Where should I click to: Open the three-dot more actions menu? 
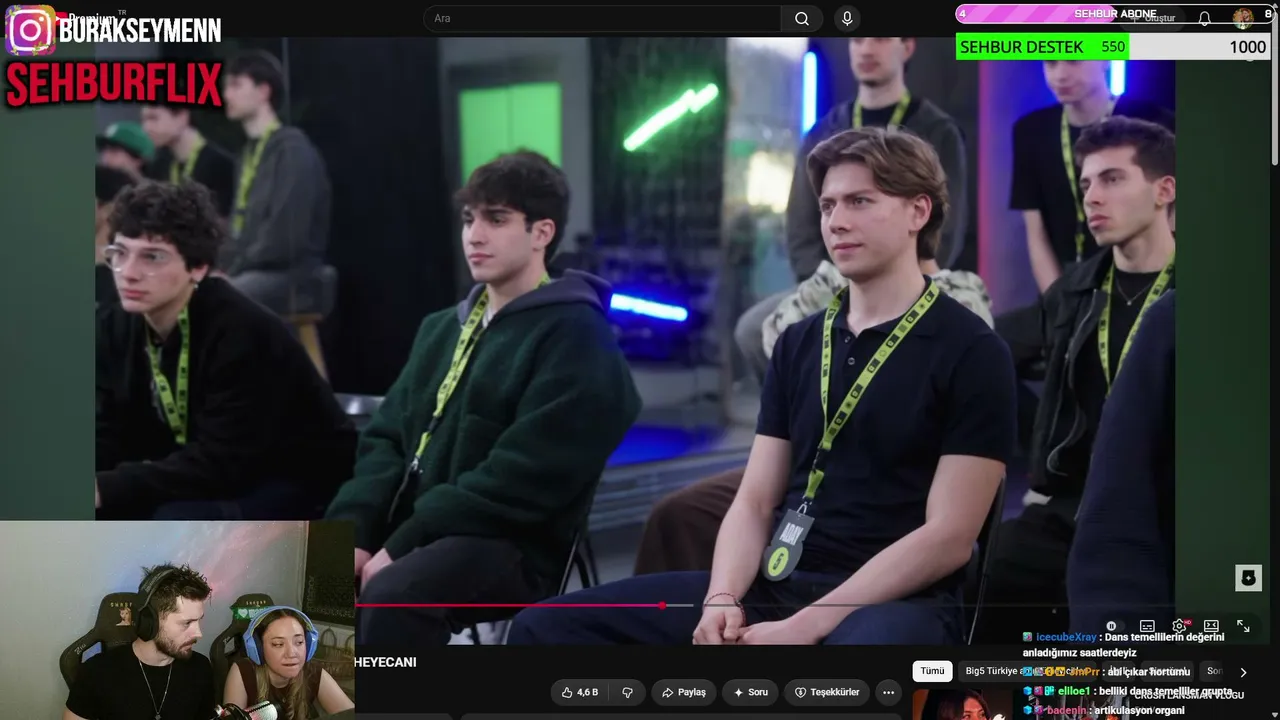click(x=888, y=692)
